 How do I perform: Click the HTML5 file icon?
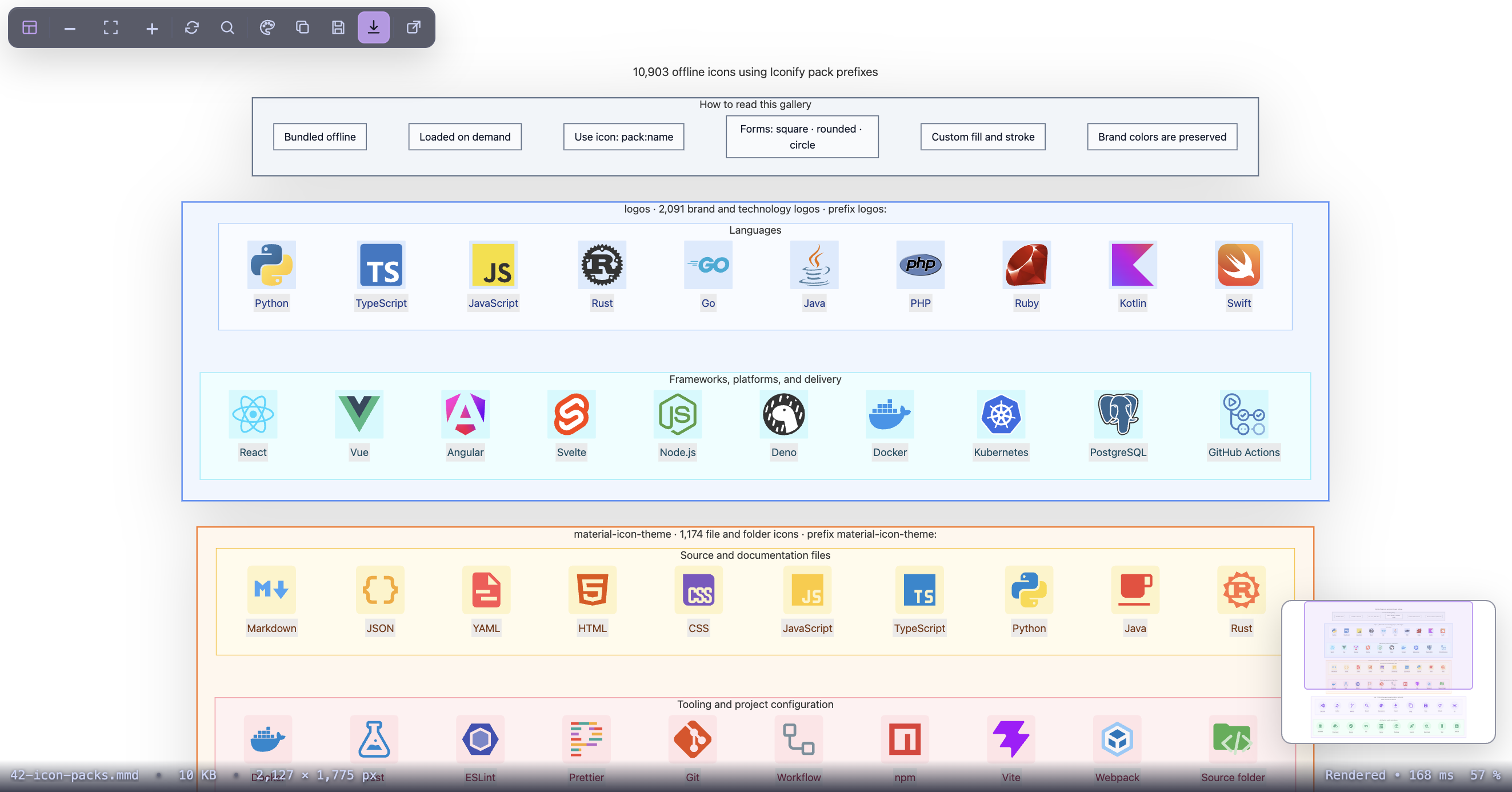coord(593,590)
